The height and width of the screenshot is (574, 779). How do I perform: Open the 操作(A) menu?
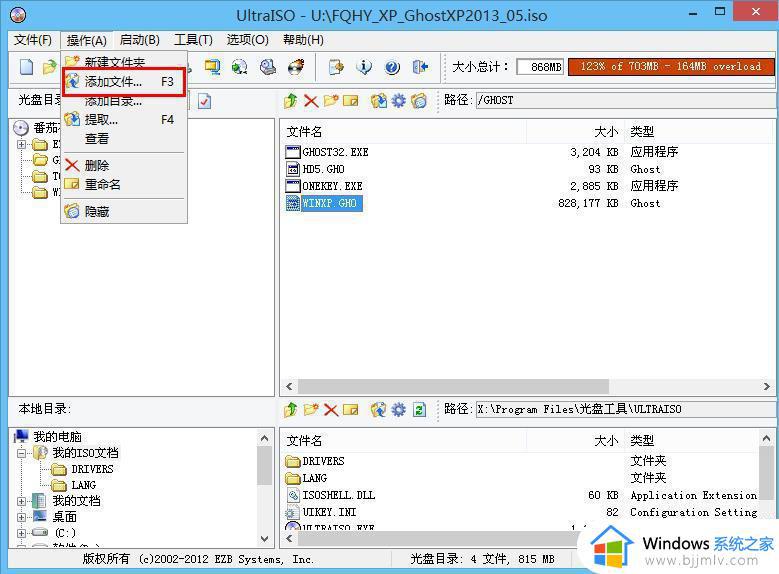pyautogui.click(x=86, y=40)
